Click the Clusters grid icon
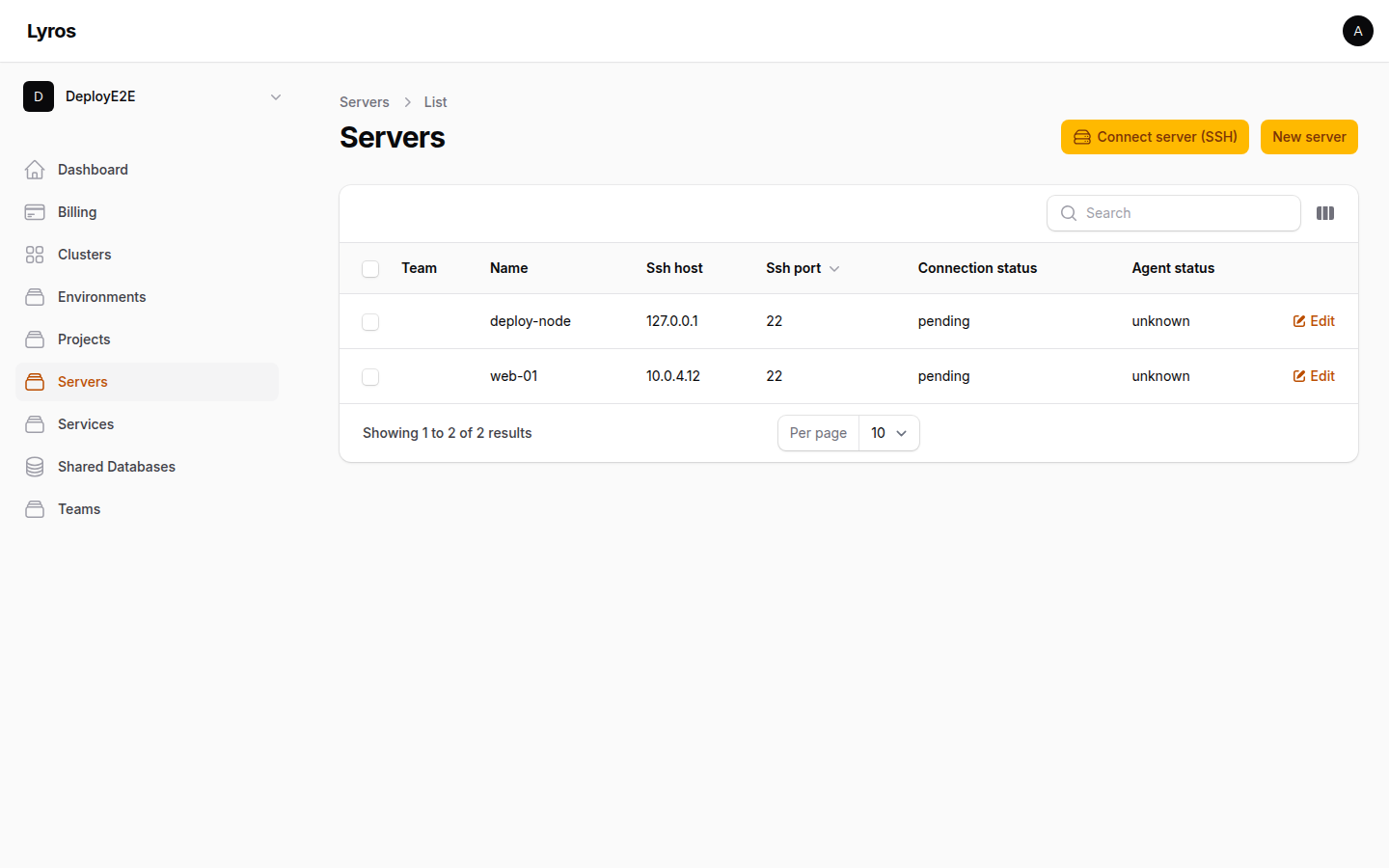This screenshot has height=868, width=1389. [35, 255]
